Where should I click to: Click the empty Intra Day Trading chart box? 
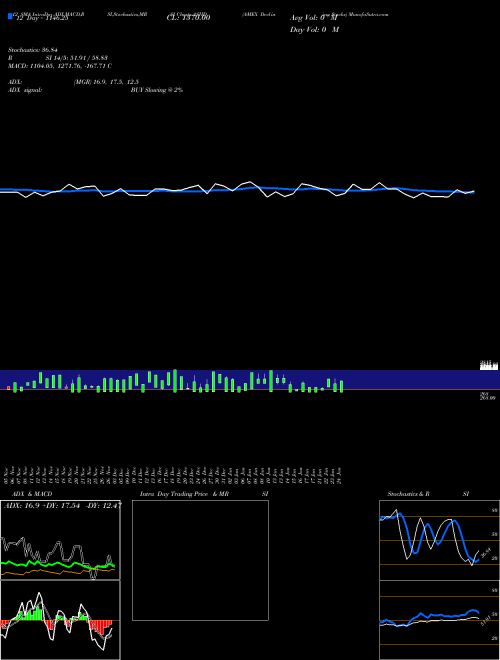pos(200,560)
